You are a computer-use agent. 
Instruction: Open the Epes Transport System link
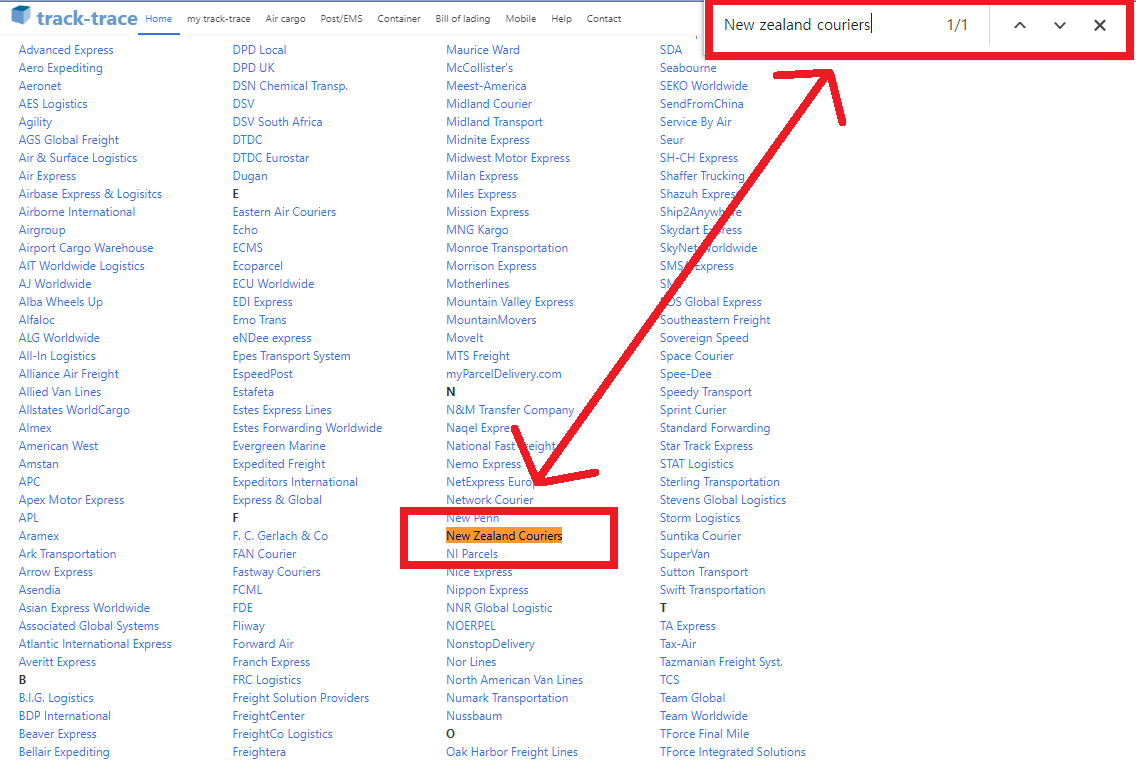(x=292, y=357)
